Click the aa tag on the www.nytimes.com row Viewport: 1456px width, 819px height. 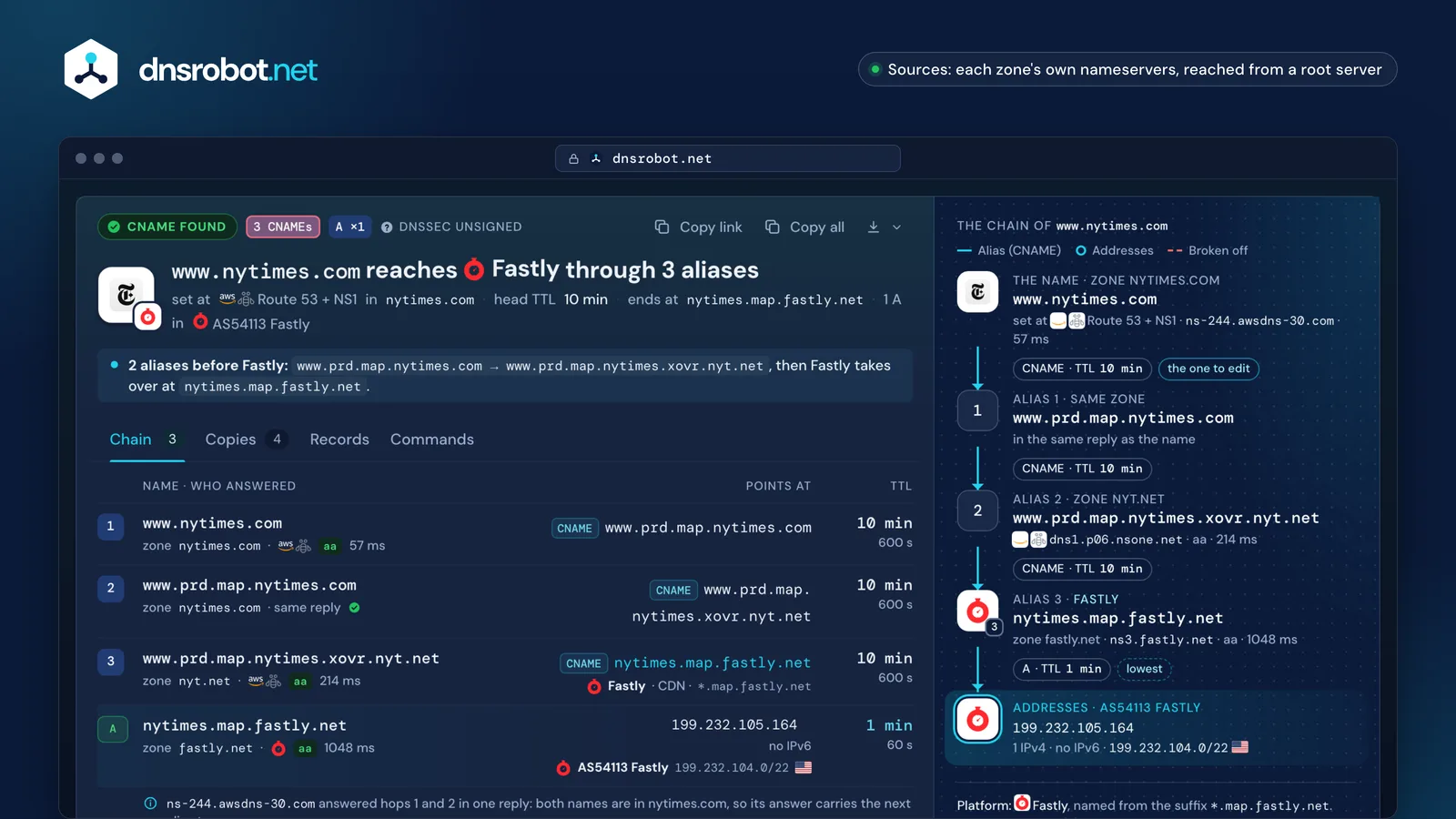330,546
